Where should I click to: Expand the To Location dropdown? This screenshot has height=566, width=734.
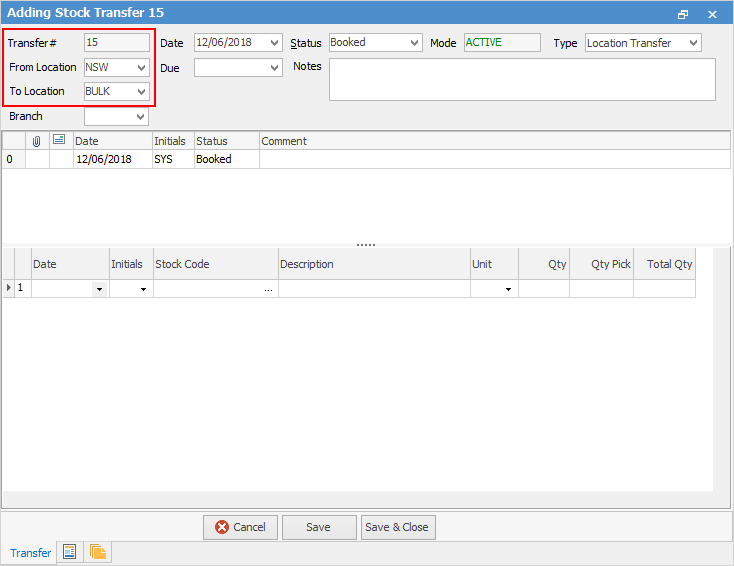[141, 92]
